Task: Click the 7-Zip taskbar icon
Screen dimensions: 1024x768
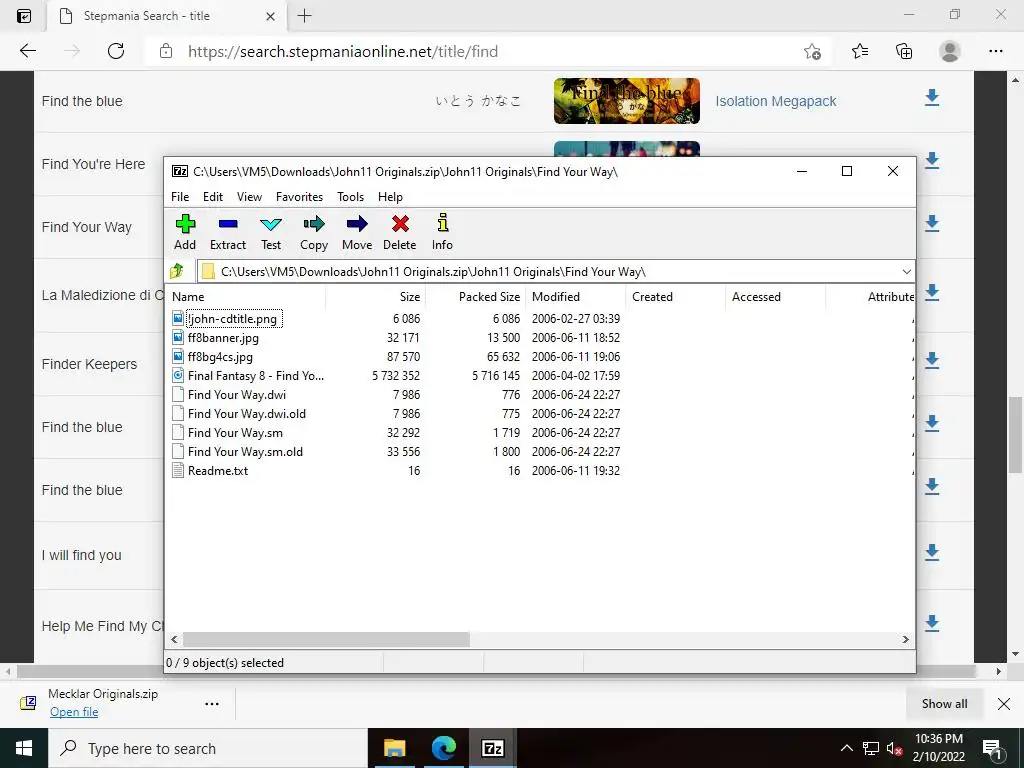Action: pyautogui.click(x=492, y=748)
